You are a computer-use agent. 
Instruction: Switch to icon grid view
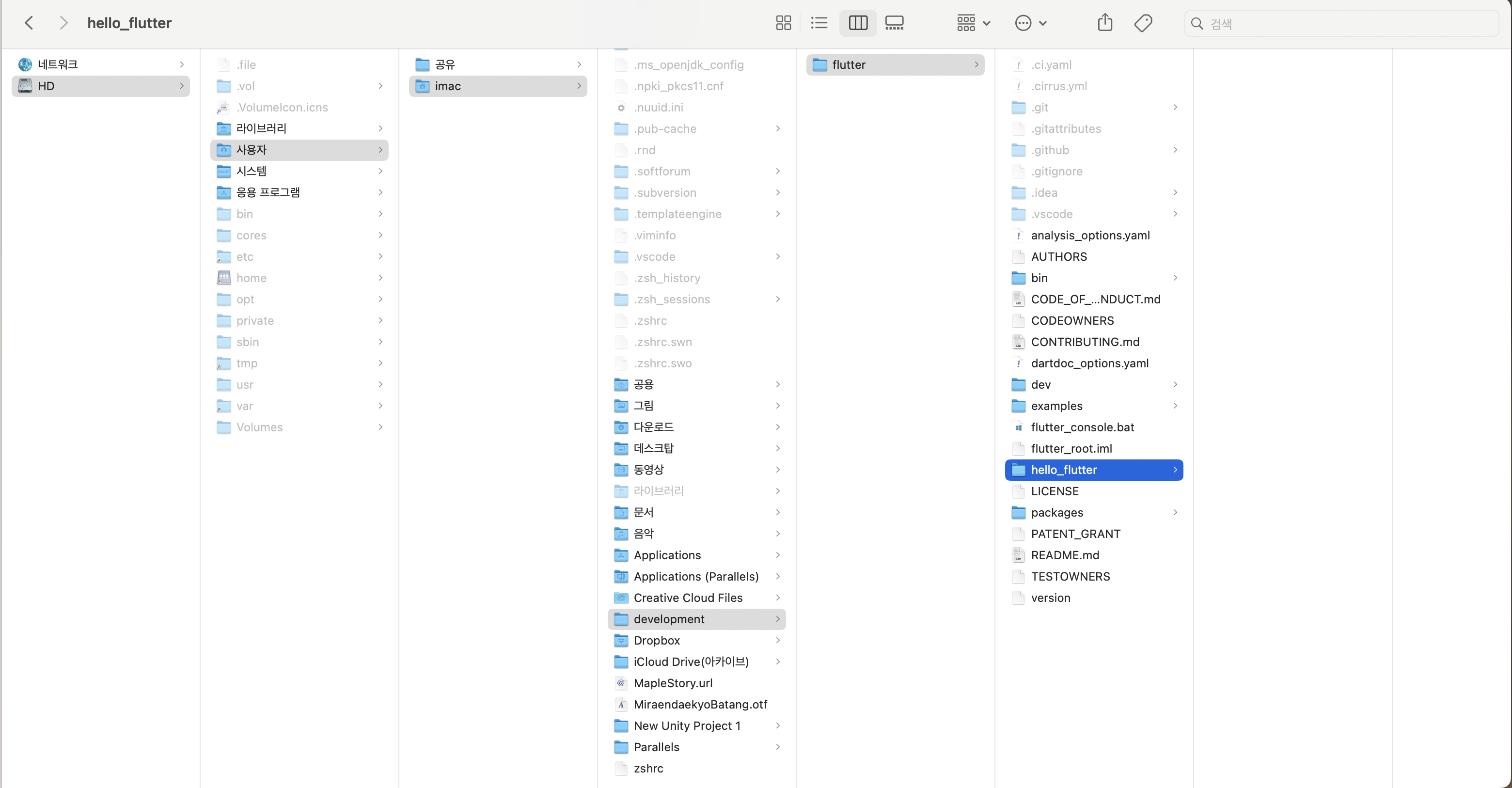point(783,23)
